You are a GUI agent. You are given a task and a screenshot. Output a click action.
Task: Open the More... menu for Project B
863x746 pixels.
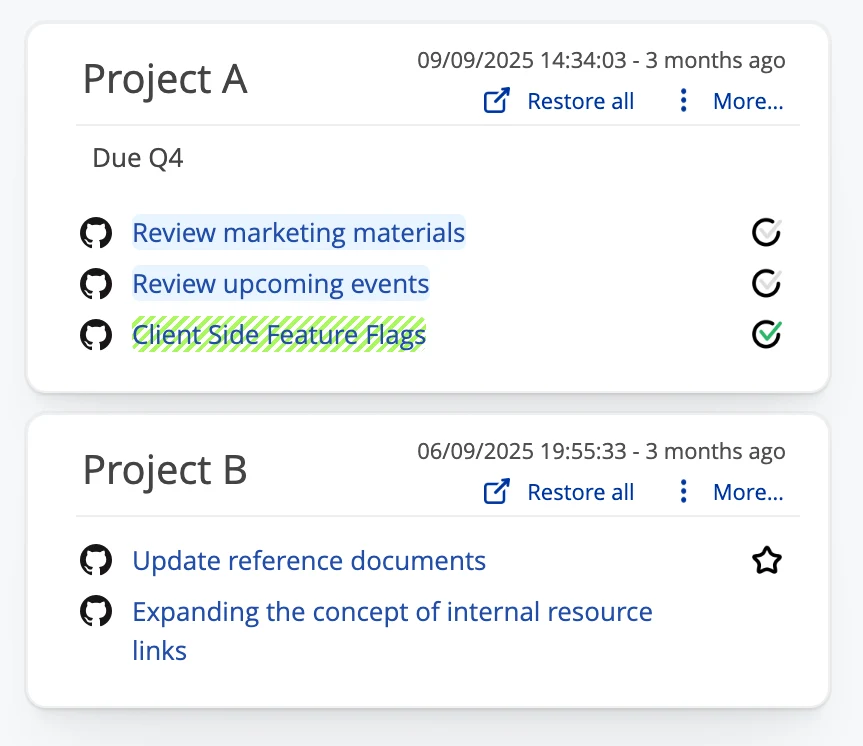point(747,492)
